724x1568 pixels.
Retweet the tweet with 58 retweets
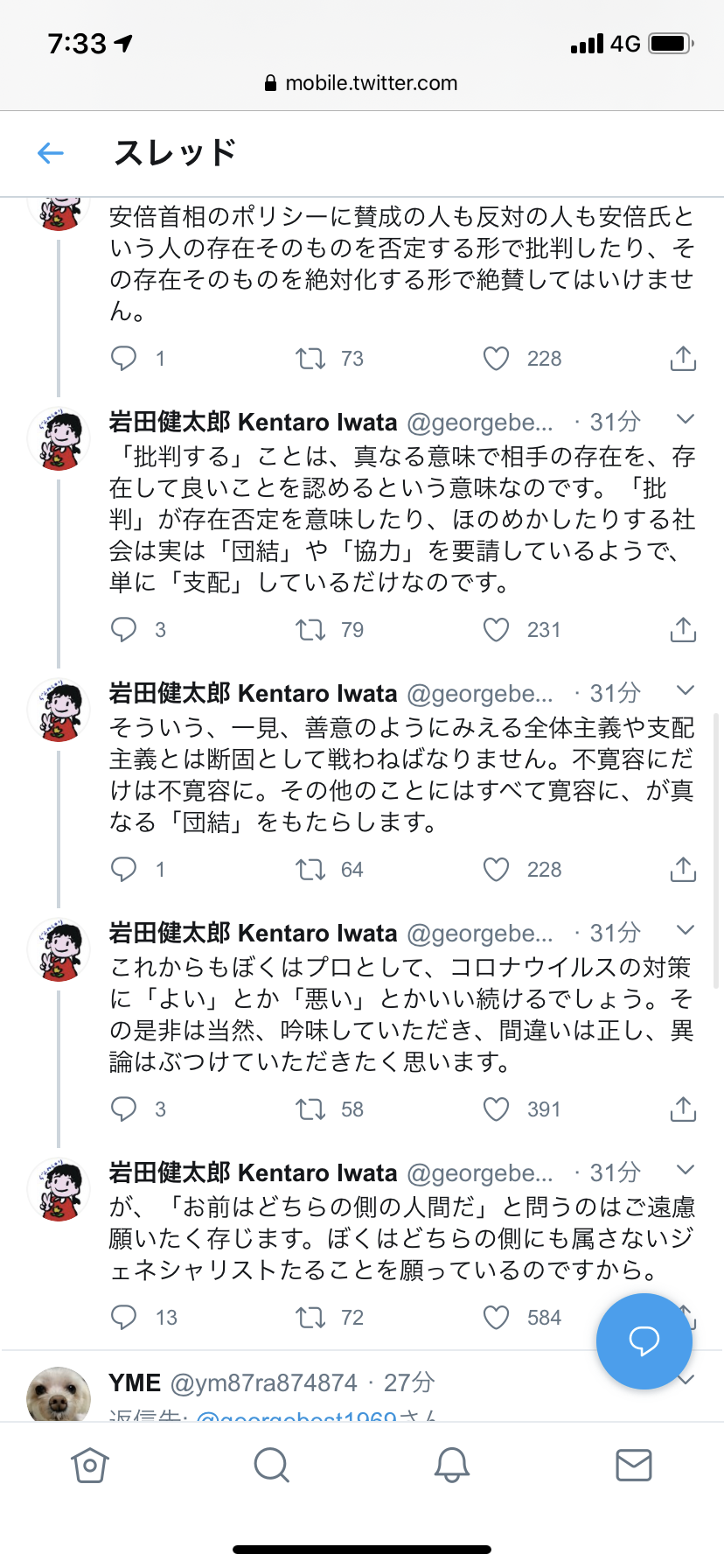(310, 1109)
